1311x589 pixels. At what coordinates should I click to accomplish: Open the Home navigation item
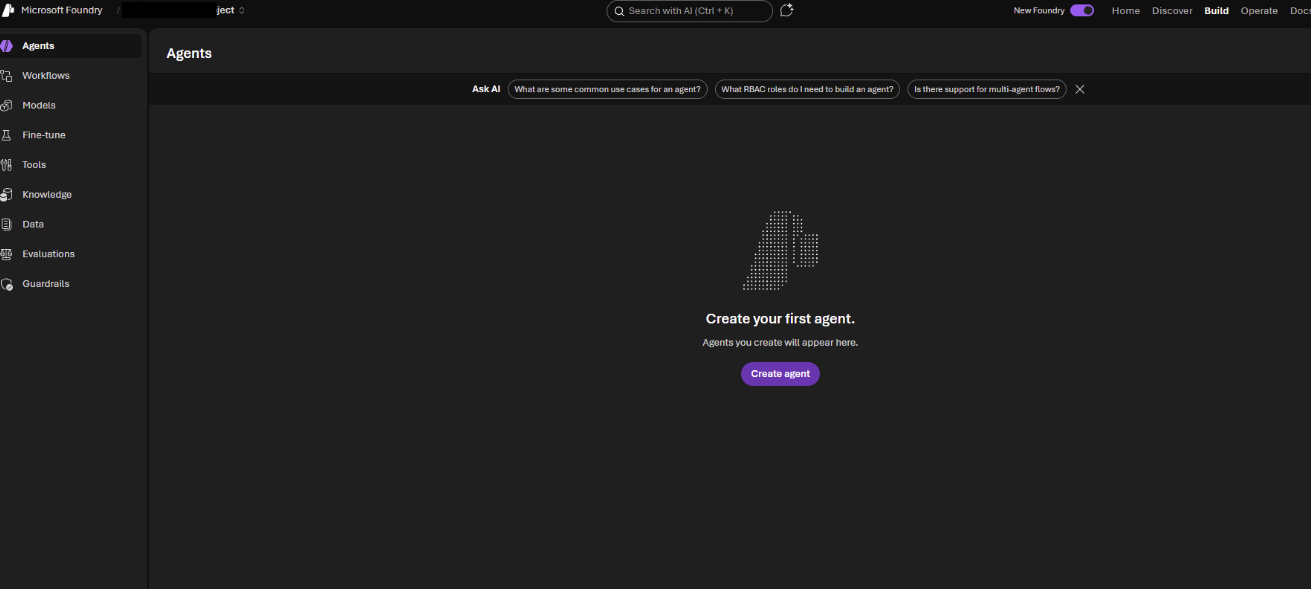click(x=1125, y=11)
